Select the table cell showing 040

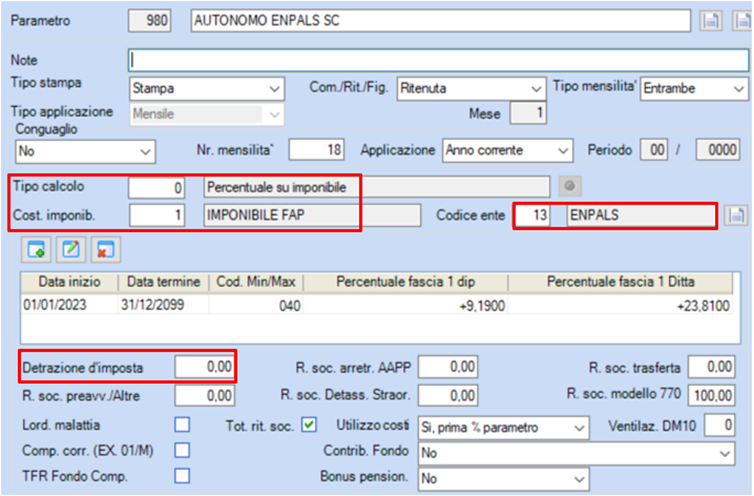256,305
